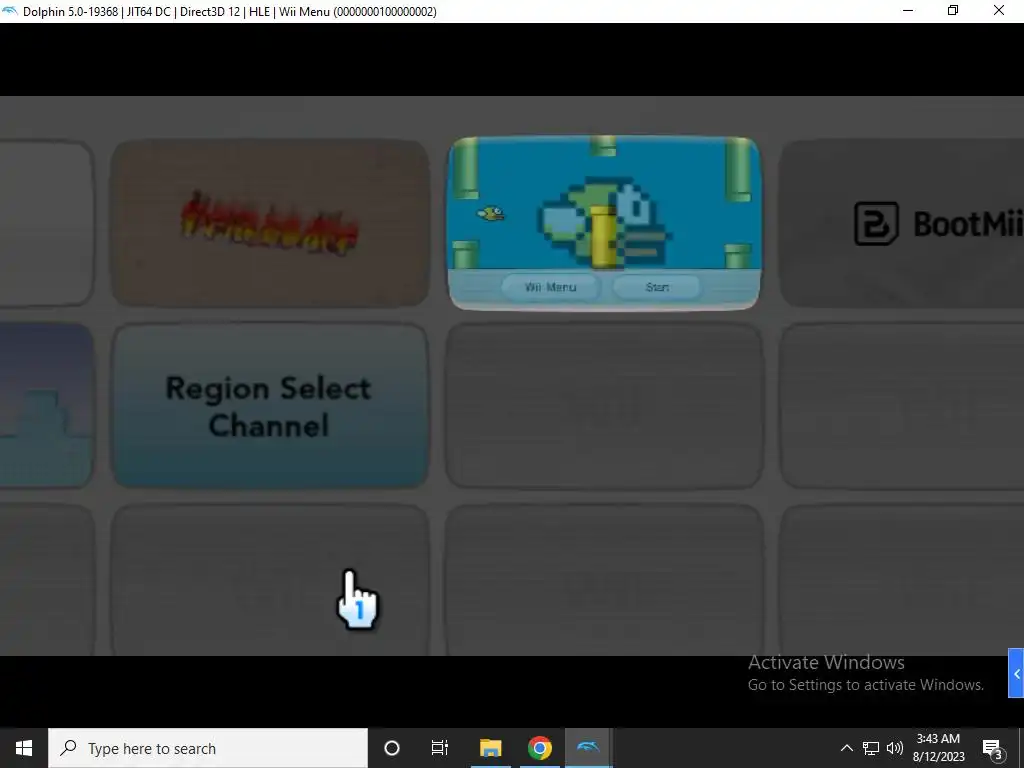Open Cortana circle icon on taskbar
Viewport: 1024px width, 768px height.
(392, 748)
